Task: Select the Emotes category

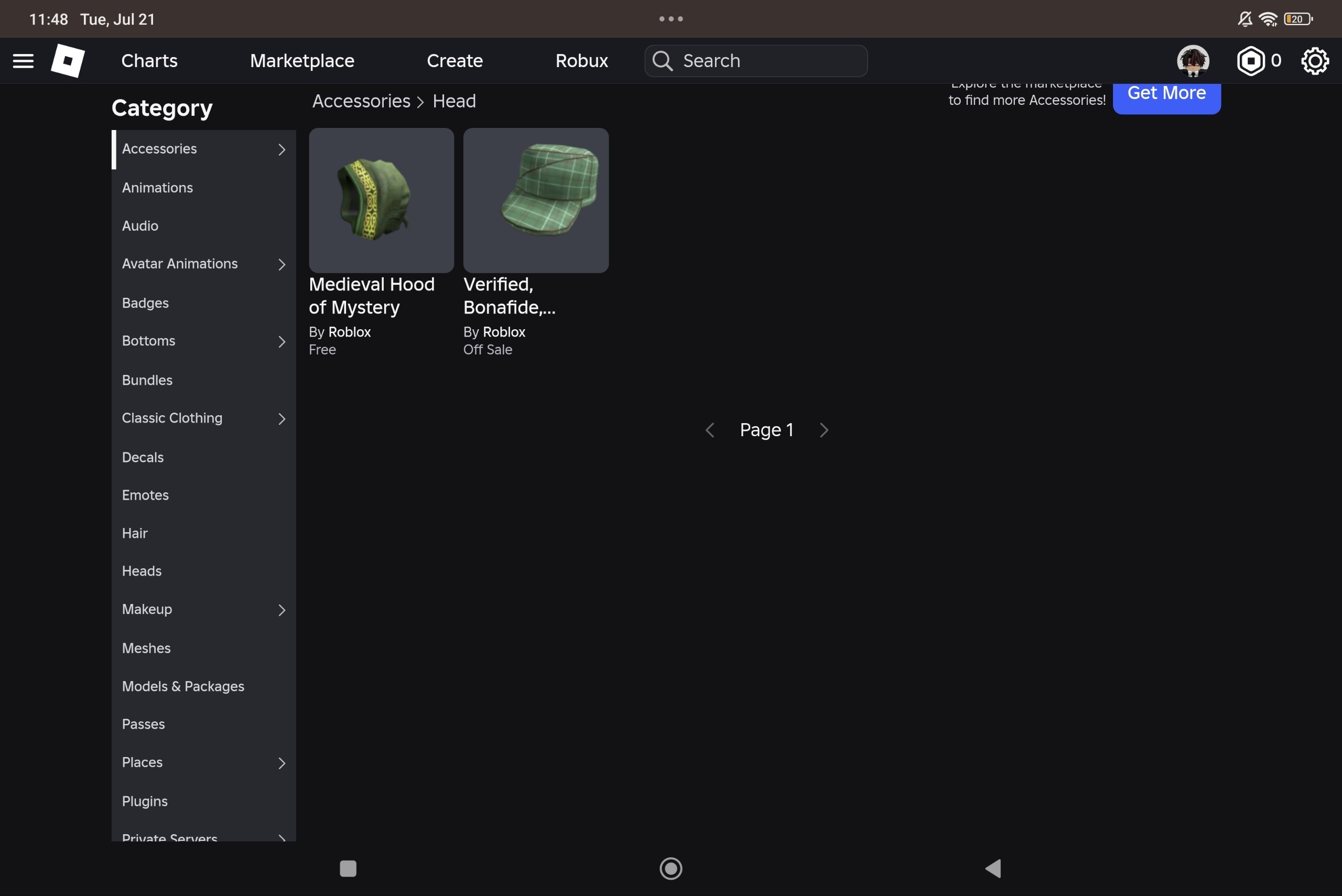Action: (x=203, y=495)
